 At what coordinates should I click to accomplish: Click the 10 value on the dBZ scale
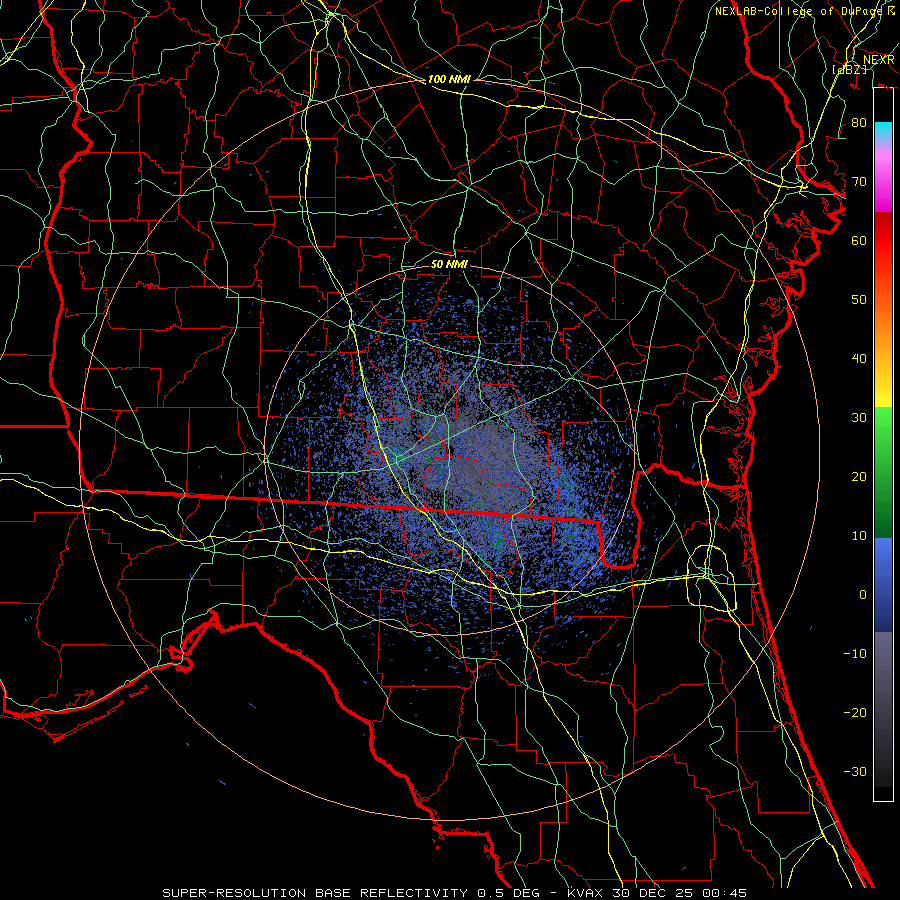point(859,536)
